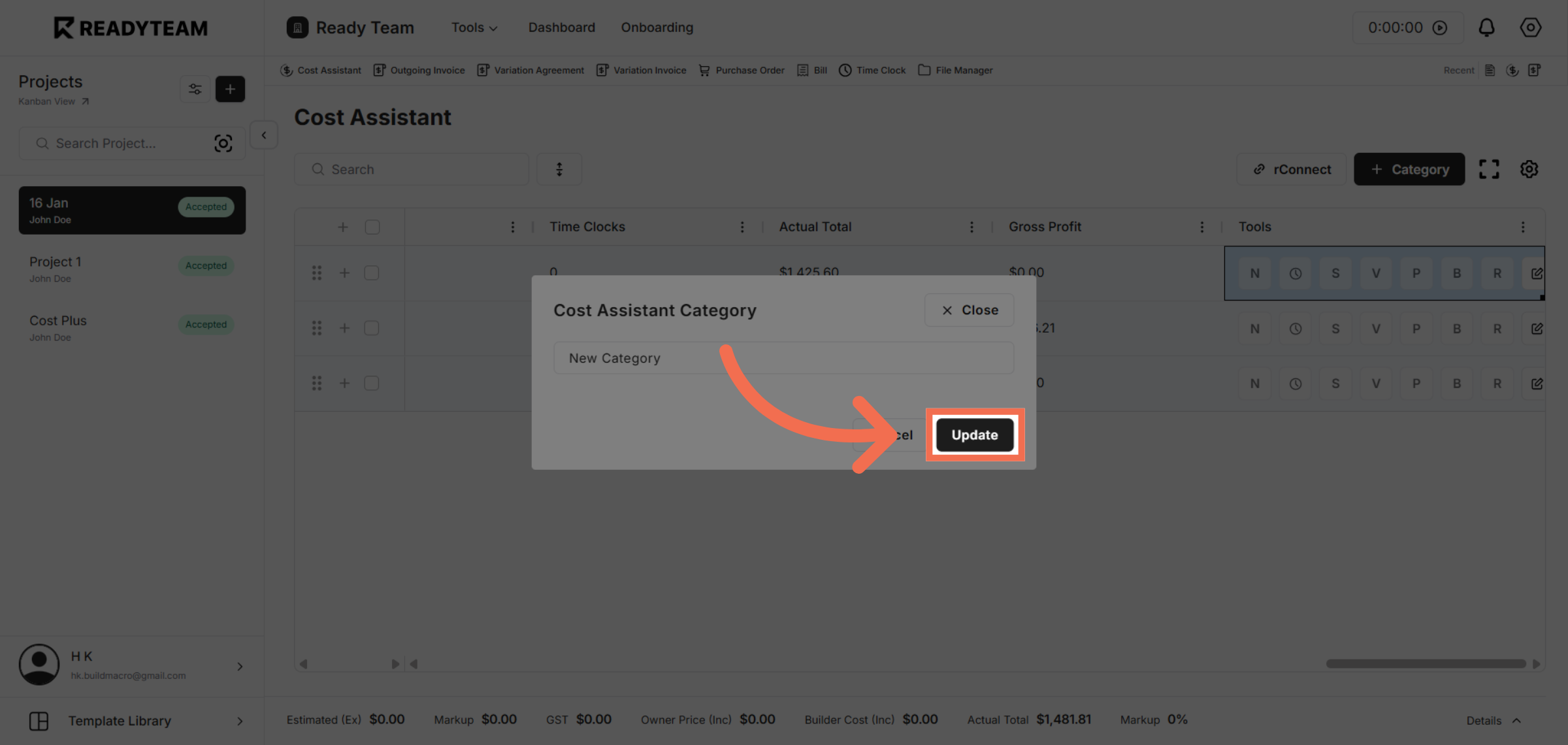Add new project plus icon
The image size is (1568, 745).
(x=230, y=89)
